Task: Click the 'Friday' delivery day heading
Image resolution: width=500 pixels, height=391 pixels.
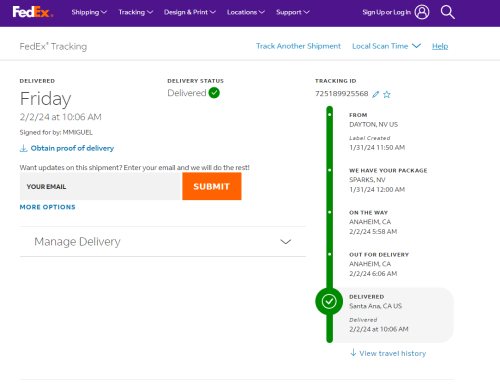Action: pyautogui.click(x=45, y=99)
